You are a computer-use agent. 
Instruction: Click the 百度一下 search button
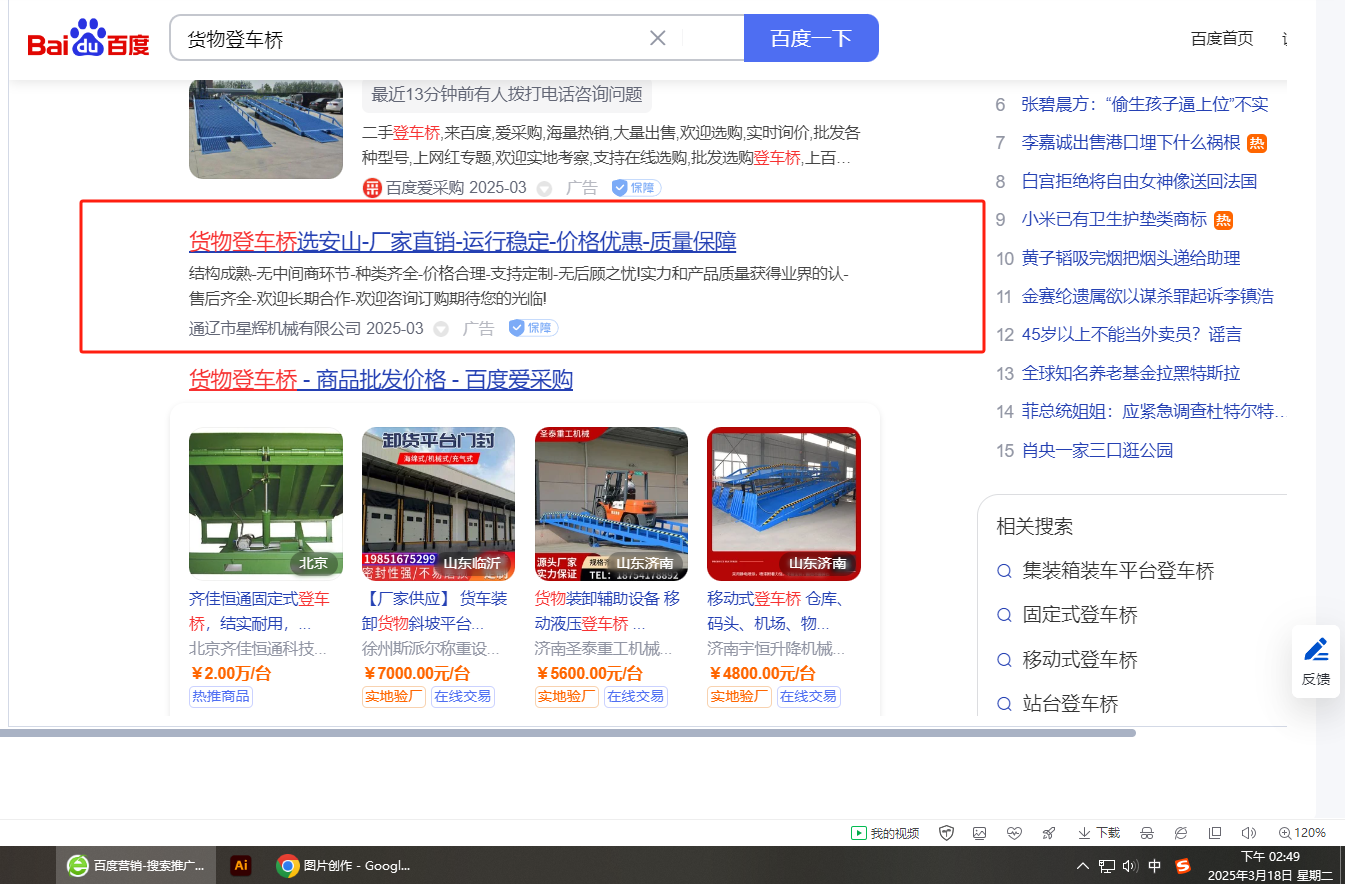(810, 39)
